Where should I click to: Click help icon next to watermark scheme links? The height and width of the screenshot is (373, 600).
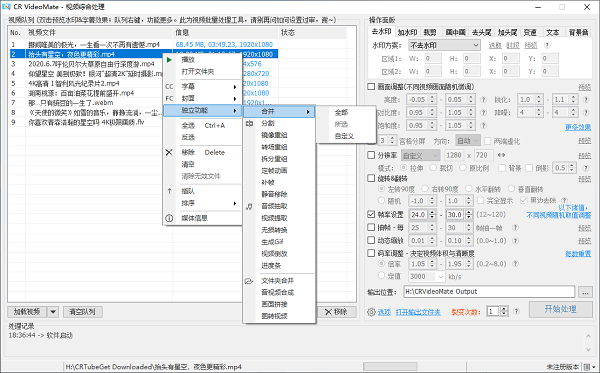547,45
